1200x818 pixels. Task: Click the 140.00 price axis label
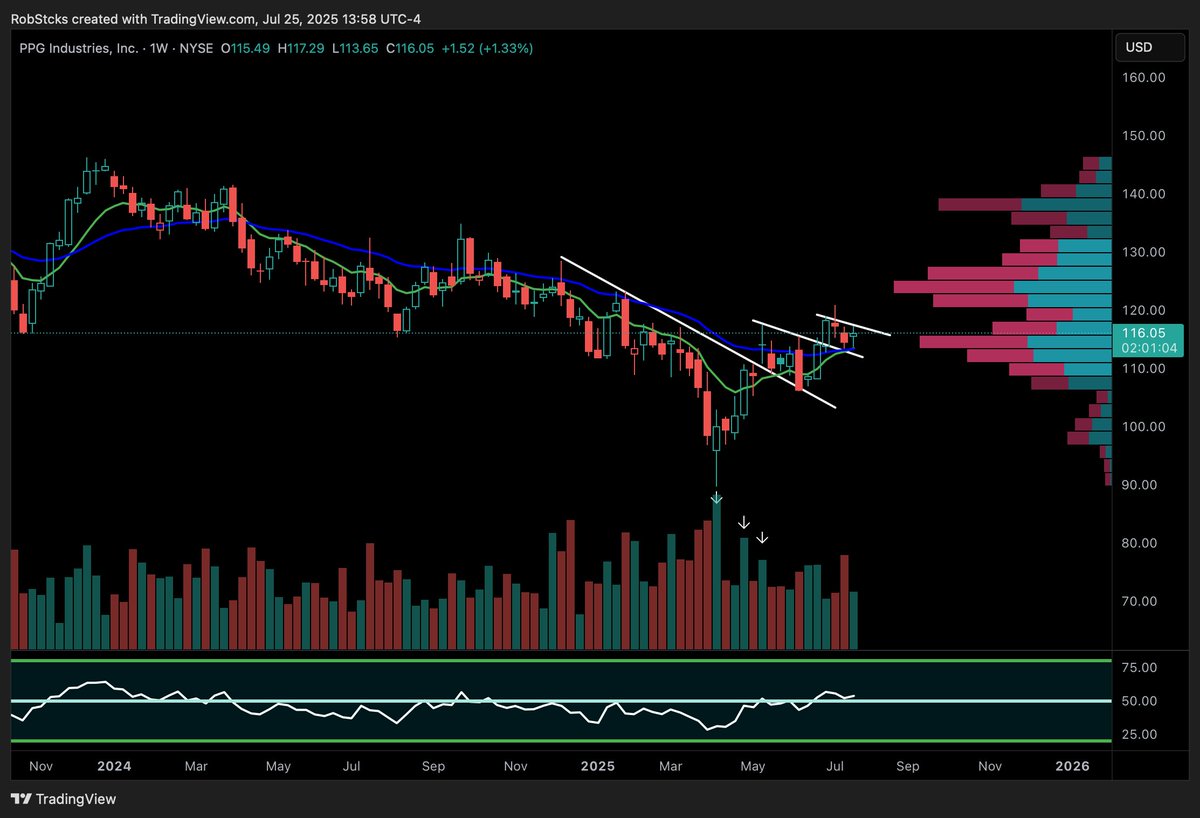(x=1141, y=194)
